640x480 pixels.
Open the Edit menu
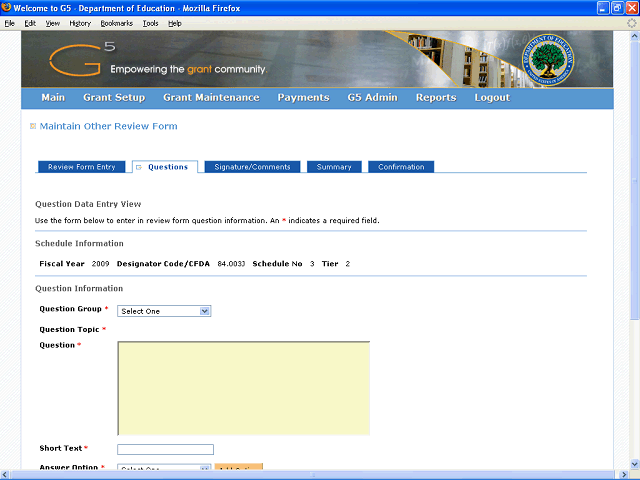(x=30, y=23)
